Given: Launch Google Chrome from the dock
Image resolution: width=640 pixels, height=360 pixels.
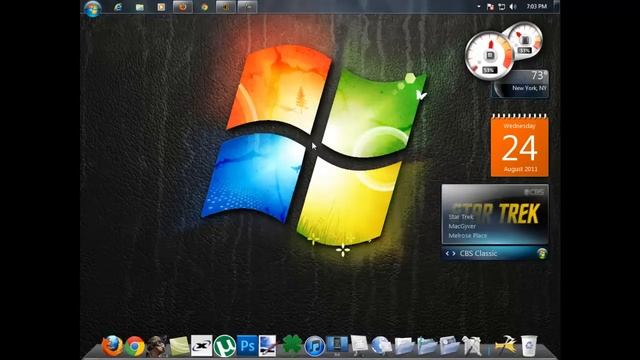Looking at the screenshot, I should click(135, 346).
